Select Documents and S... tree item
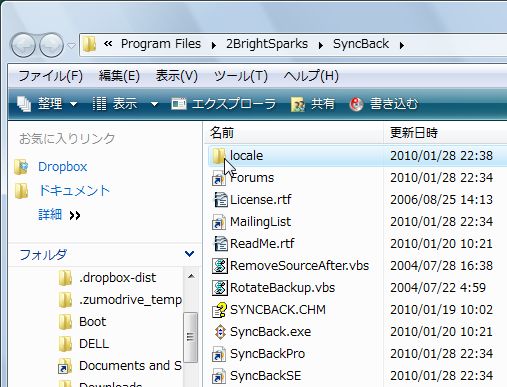507x387 pixels. pos(130,366)
